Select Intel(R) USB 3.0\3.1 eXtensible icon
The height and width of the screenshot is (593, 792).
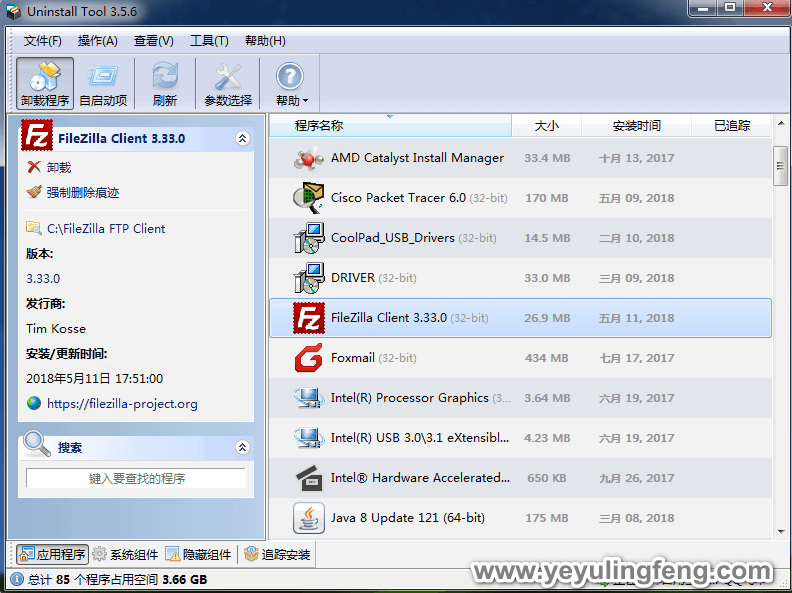tap(308, 438)
